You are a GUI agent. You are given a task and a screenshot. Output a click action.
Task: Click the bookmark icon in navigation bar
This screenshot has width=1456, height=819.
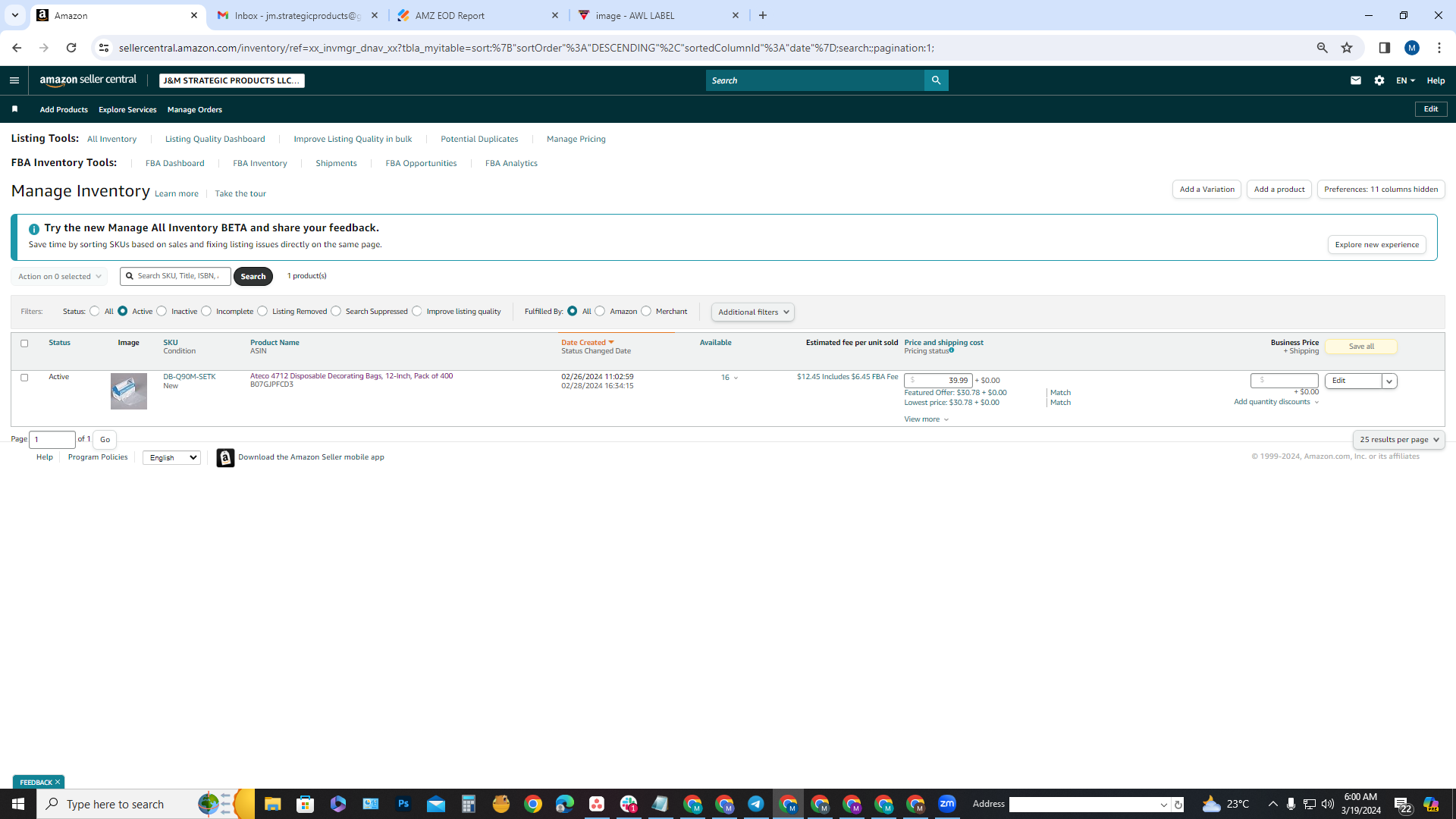click(x=14, y=109)
